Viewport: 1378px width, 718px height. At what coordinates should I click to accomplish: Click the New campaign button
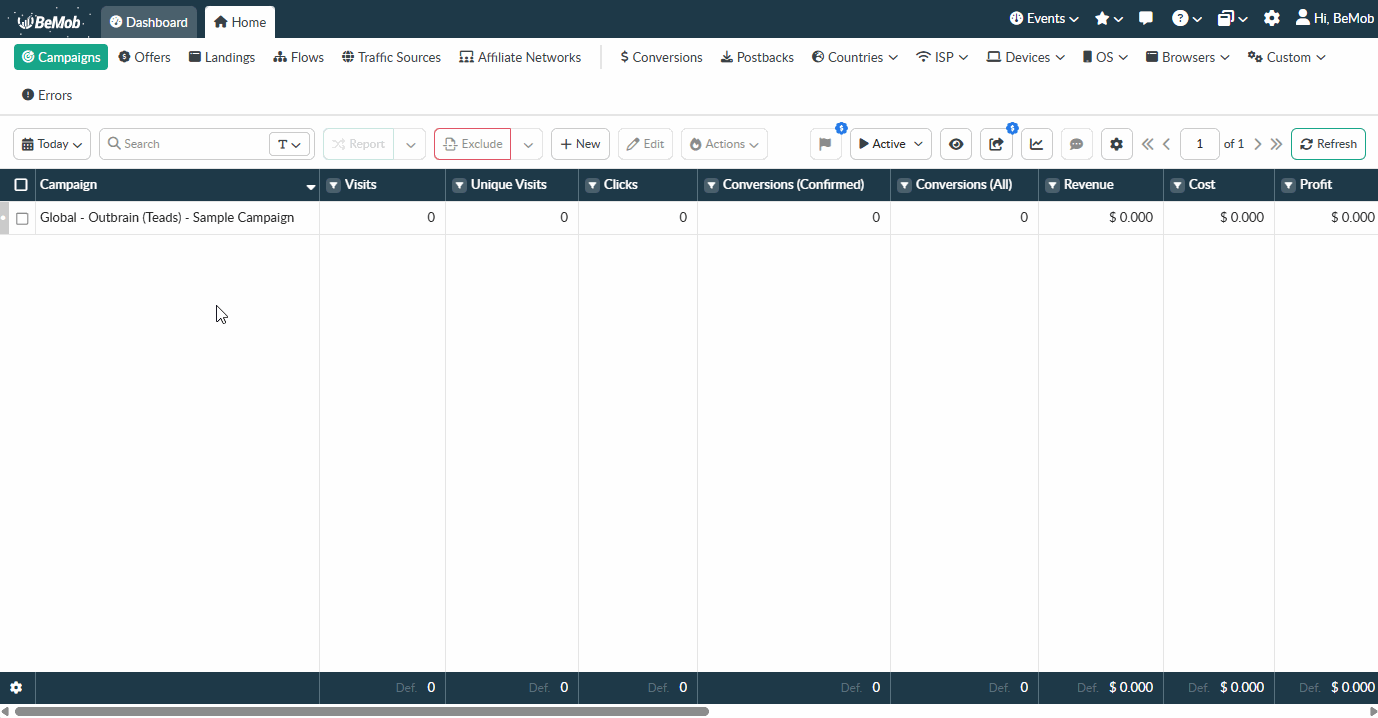tap(580, 144)
